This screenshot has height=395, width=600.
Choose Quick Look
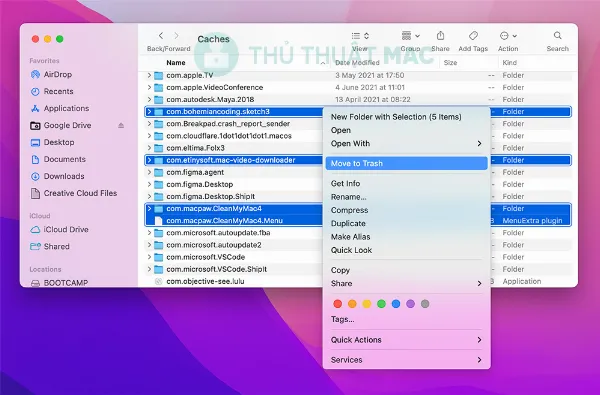pyautogui.click(x=406, y=250)
